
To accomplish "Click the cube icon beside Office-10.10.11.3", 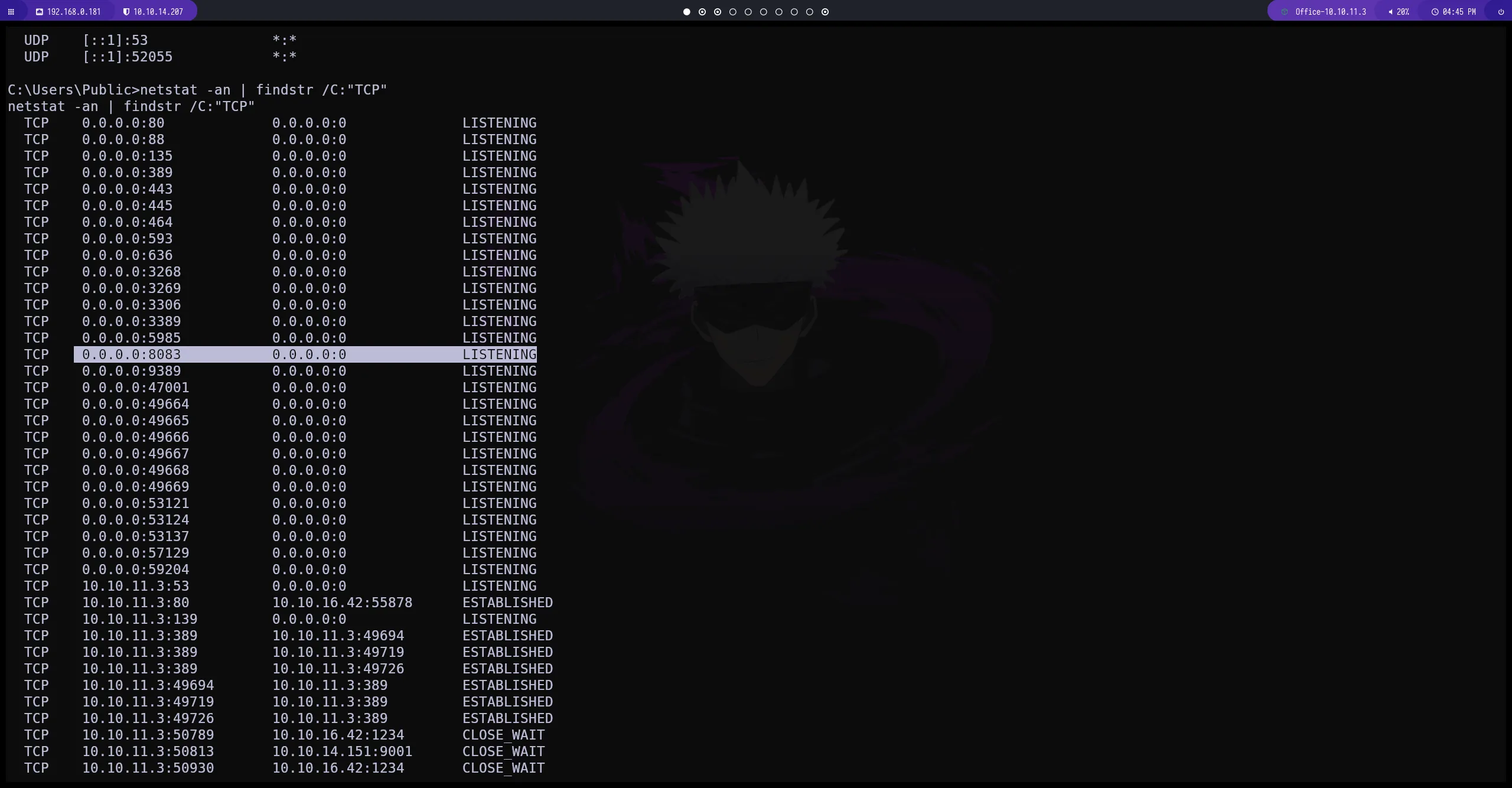I will tap(1285, 12).
